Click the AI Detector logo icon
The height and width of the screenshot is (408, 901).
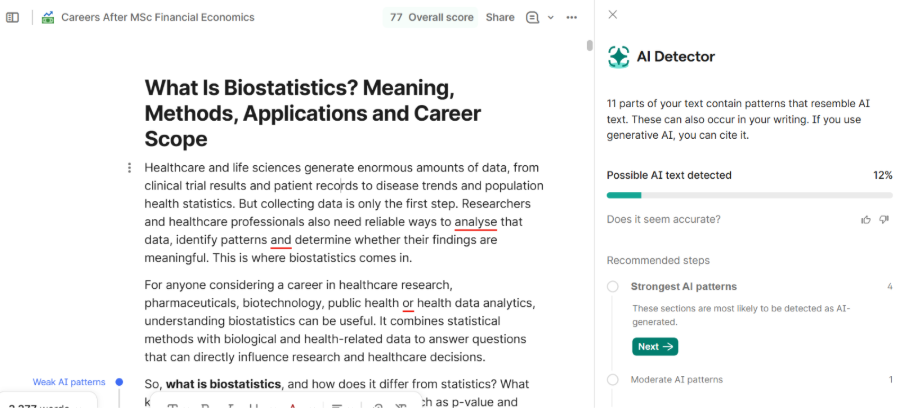tap(618, 57)
